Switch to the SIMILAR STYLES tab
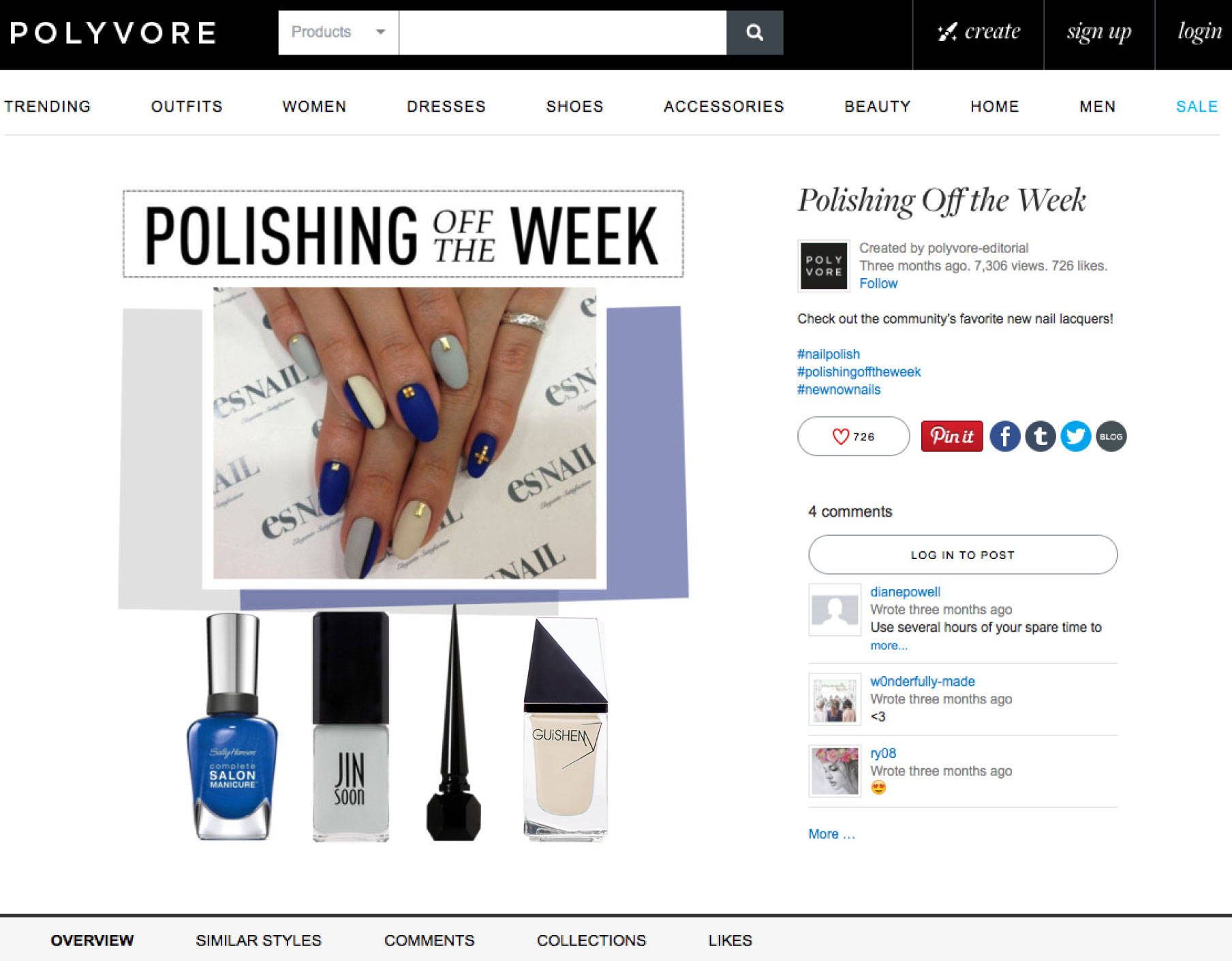 pos(258,940)
